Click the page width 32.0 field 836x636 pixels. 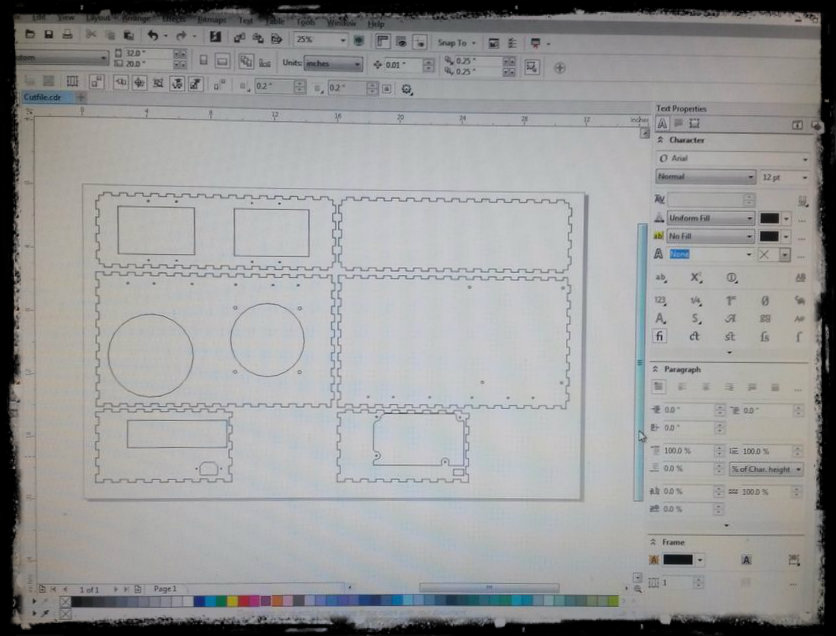(x=148, y=53)
